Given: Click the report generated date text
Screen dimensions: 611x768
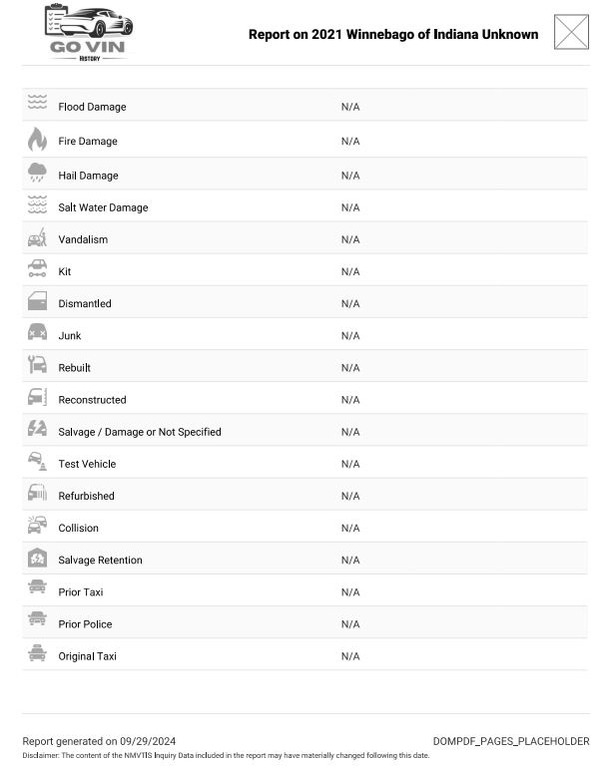Looking at the screenshot, I should [x=99, y=741].
